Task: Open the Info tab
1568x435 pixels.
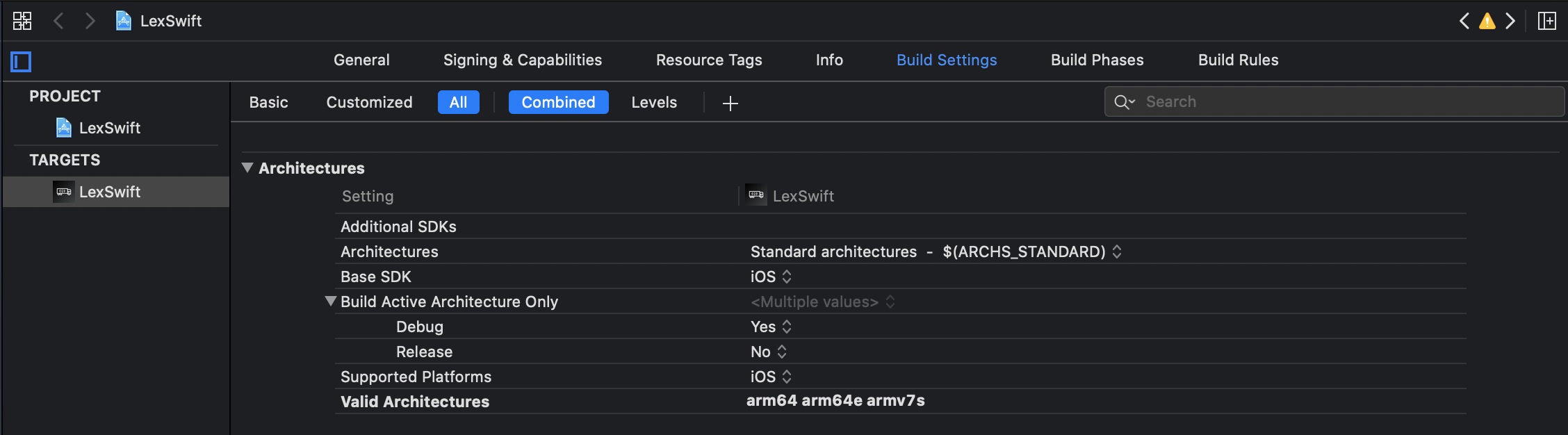Action: 829,60
